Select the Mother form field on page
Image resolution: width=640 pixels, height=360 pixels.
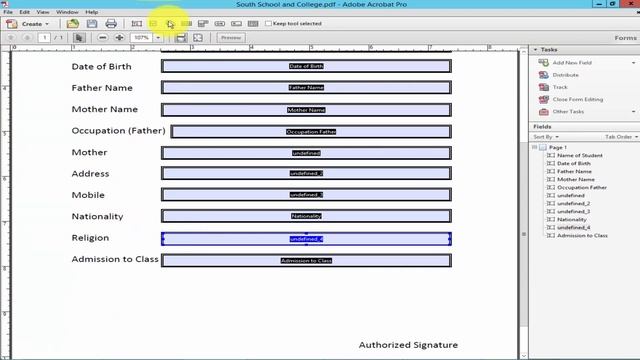306,153
